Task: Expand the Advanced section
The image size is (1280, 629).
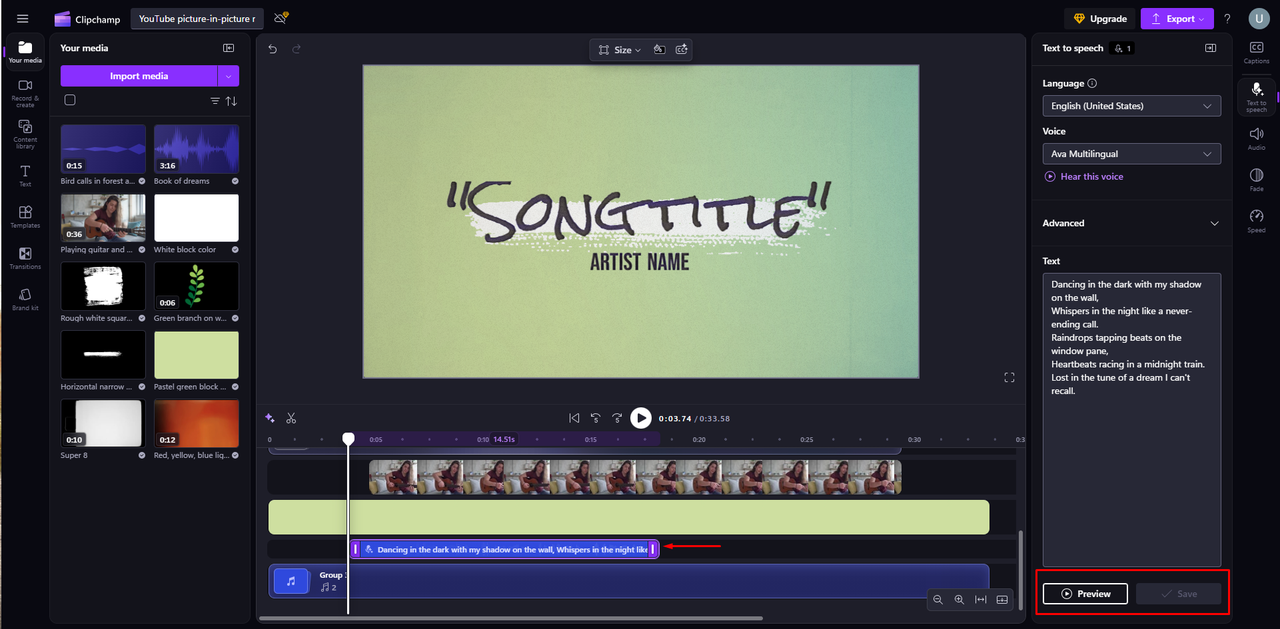Action: 1131,223
